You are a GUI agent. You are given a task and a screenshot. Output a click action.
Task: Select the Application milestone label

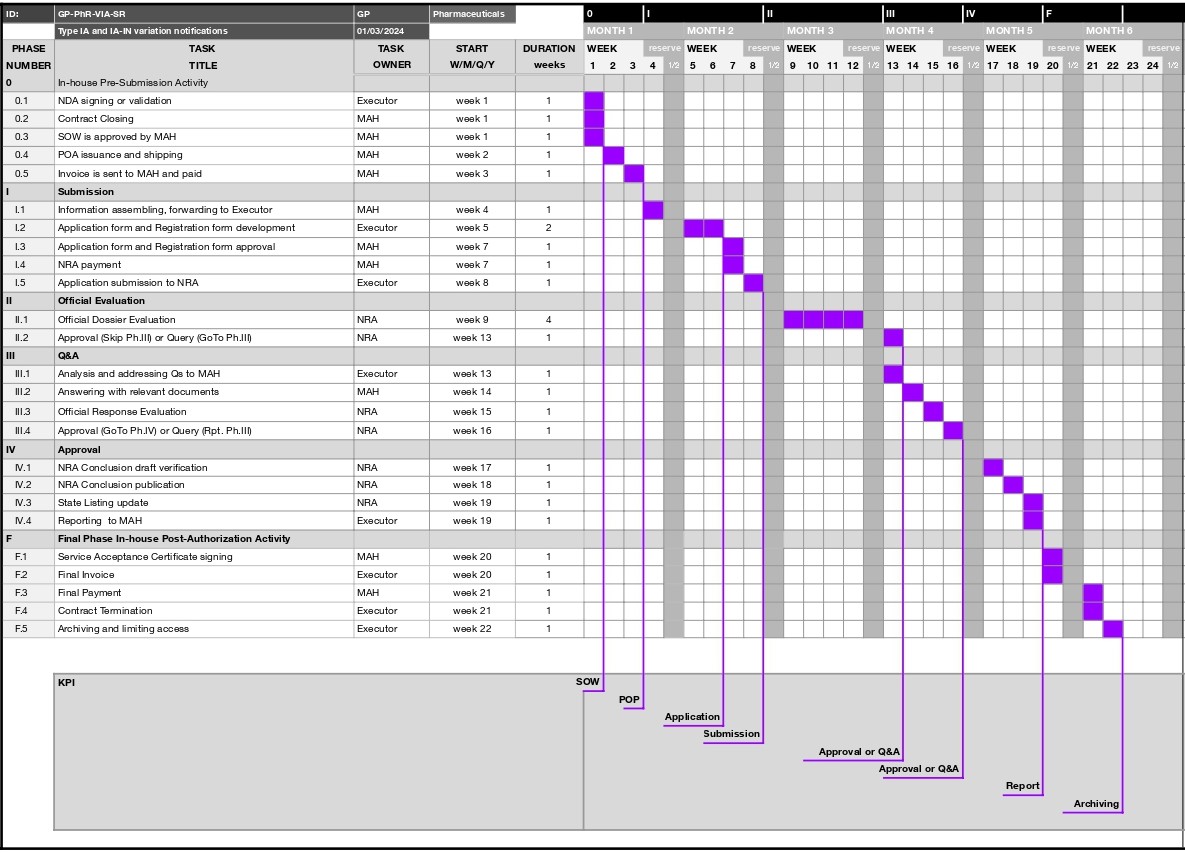[x=692, y=717]
